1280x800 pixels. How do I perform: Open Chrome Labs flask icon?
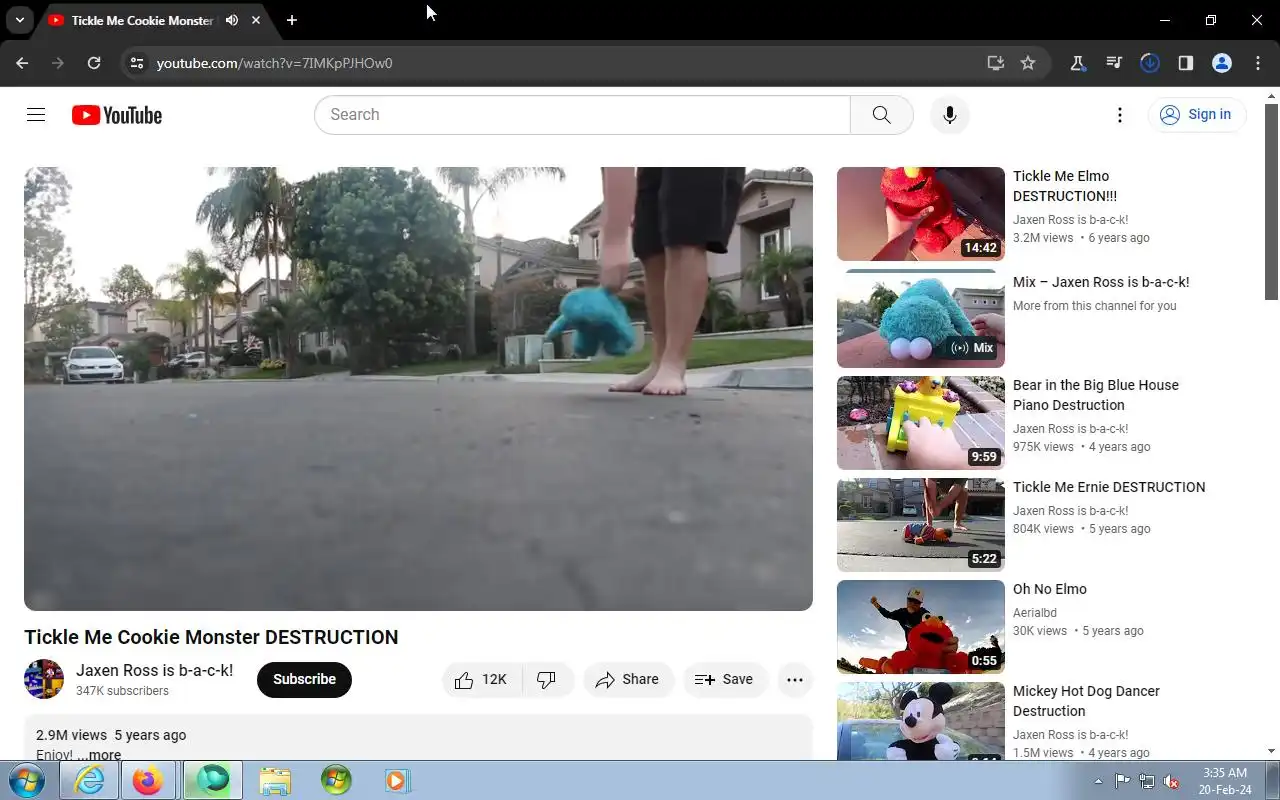coord(1078,63)
